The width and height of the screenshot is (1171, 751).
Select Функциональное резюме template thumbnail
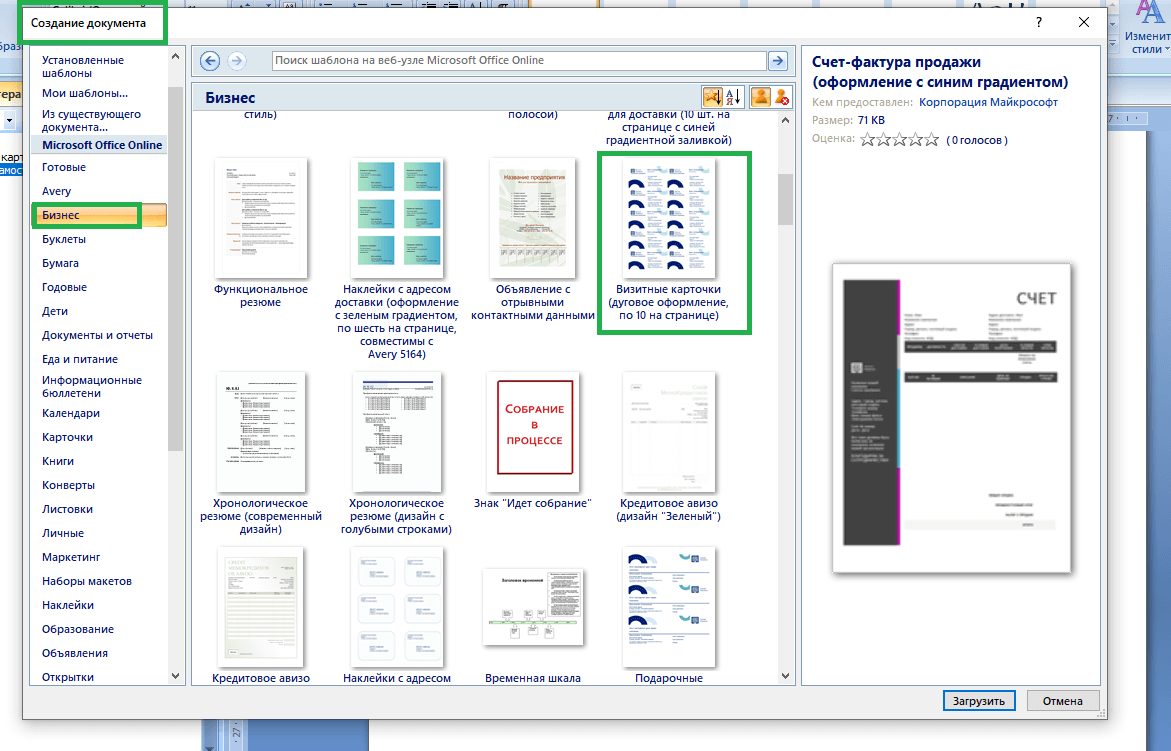[261, 219]
